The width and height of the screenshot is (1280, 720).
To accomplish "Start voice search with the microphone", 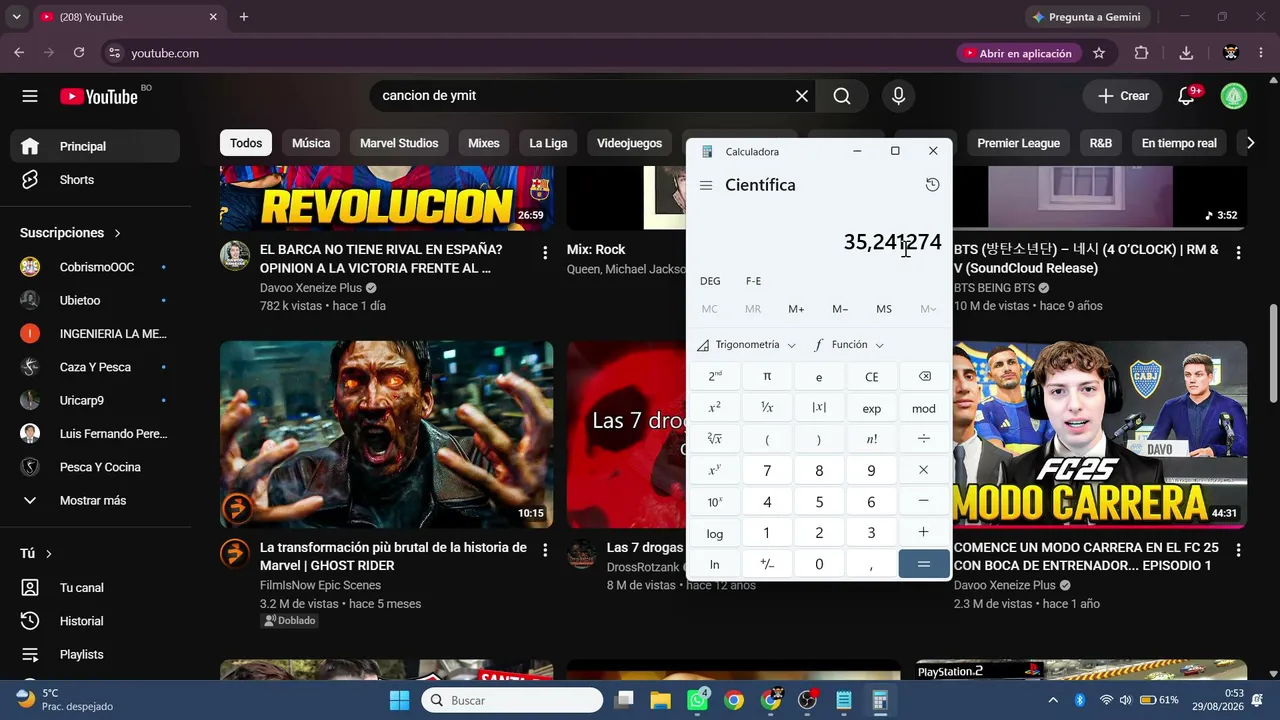I will [898, 96].
